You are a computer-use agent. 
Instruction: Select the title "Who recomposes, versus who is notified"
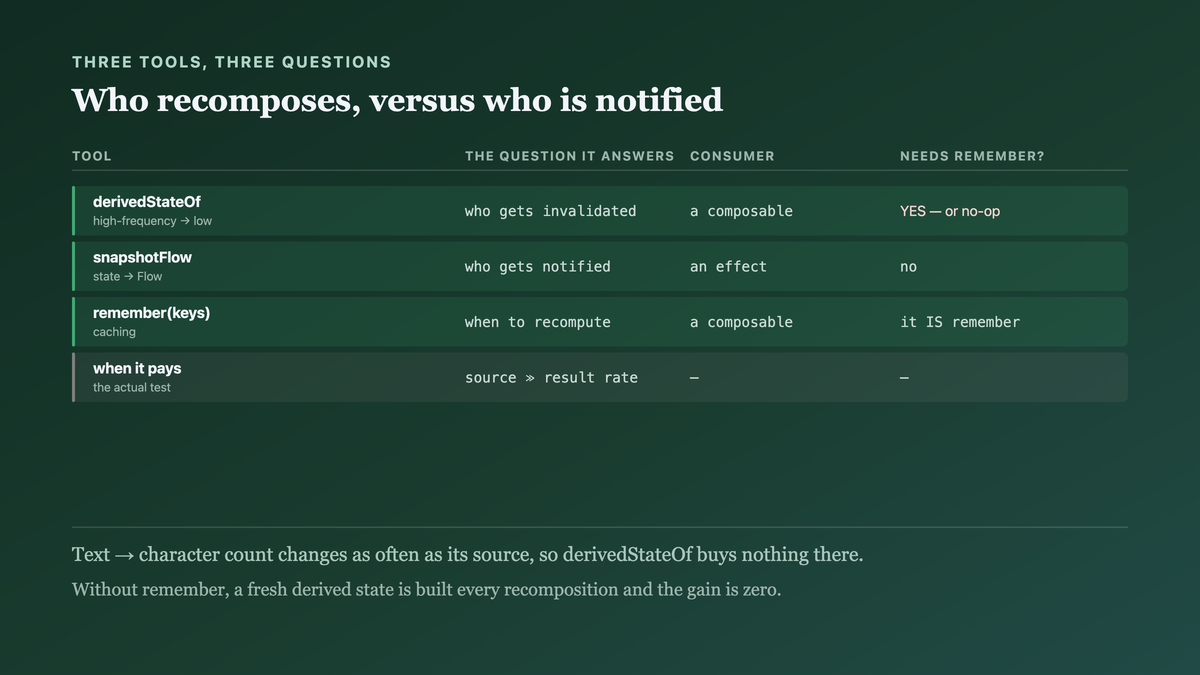pos(397,100)
